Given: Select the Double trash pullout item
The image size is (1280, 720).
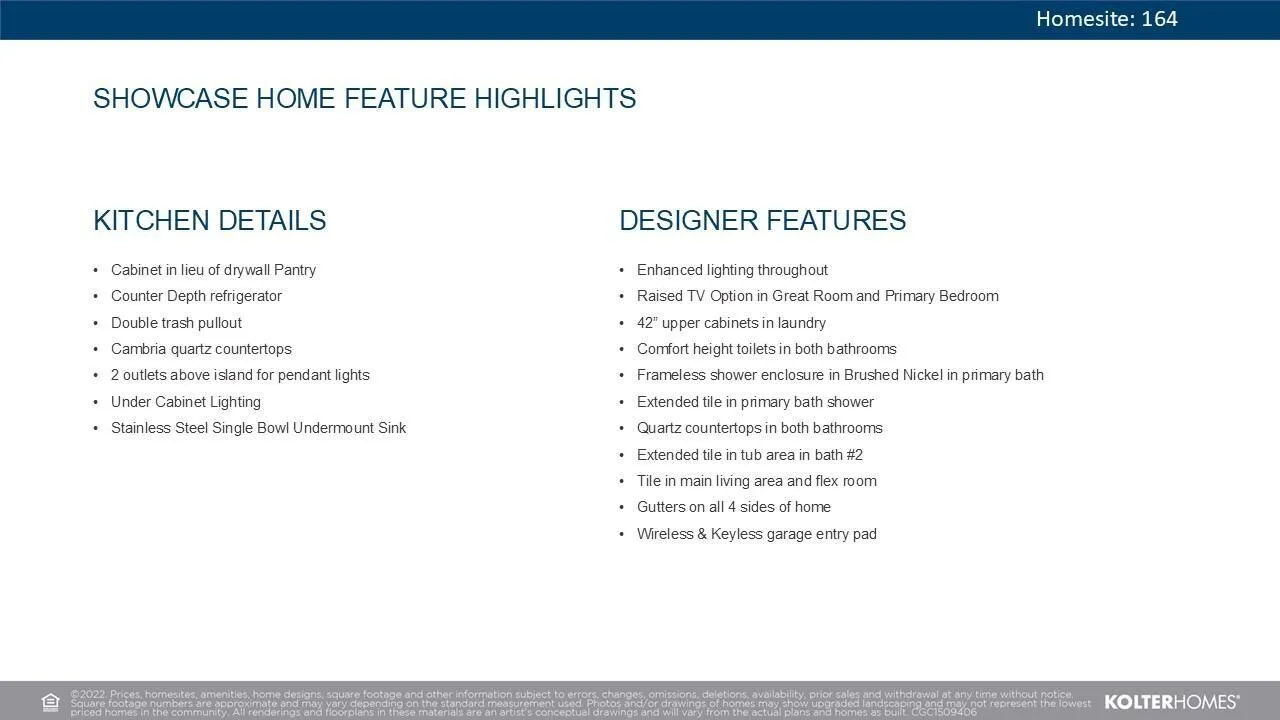Looking at the screenshot, I should click(176, 323).
